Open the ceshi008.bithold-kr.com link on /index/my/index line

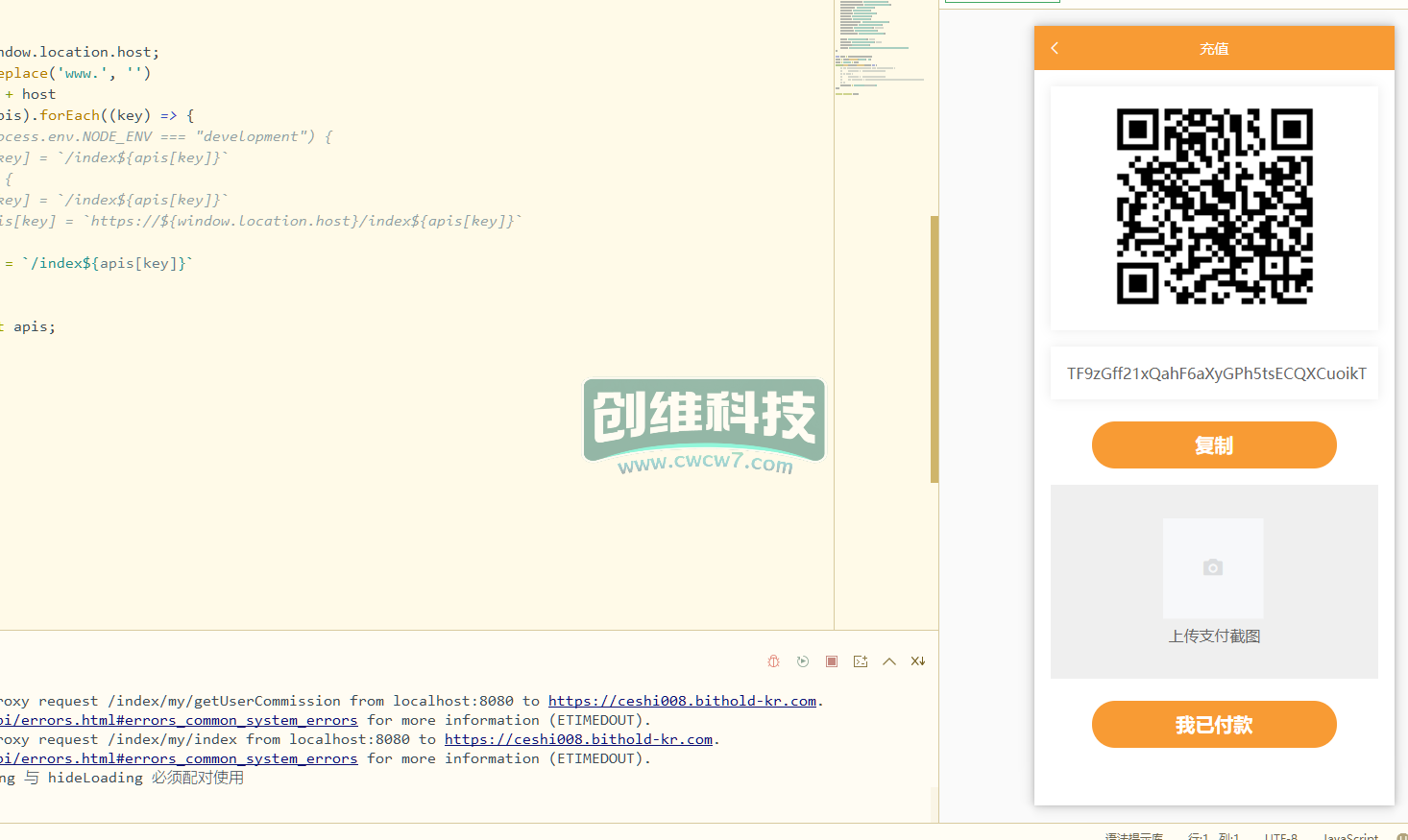point(578,739)
